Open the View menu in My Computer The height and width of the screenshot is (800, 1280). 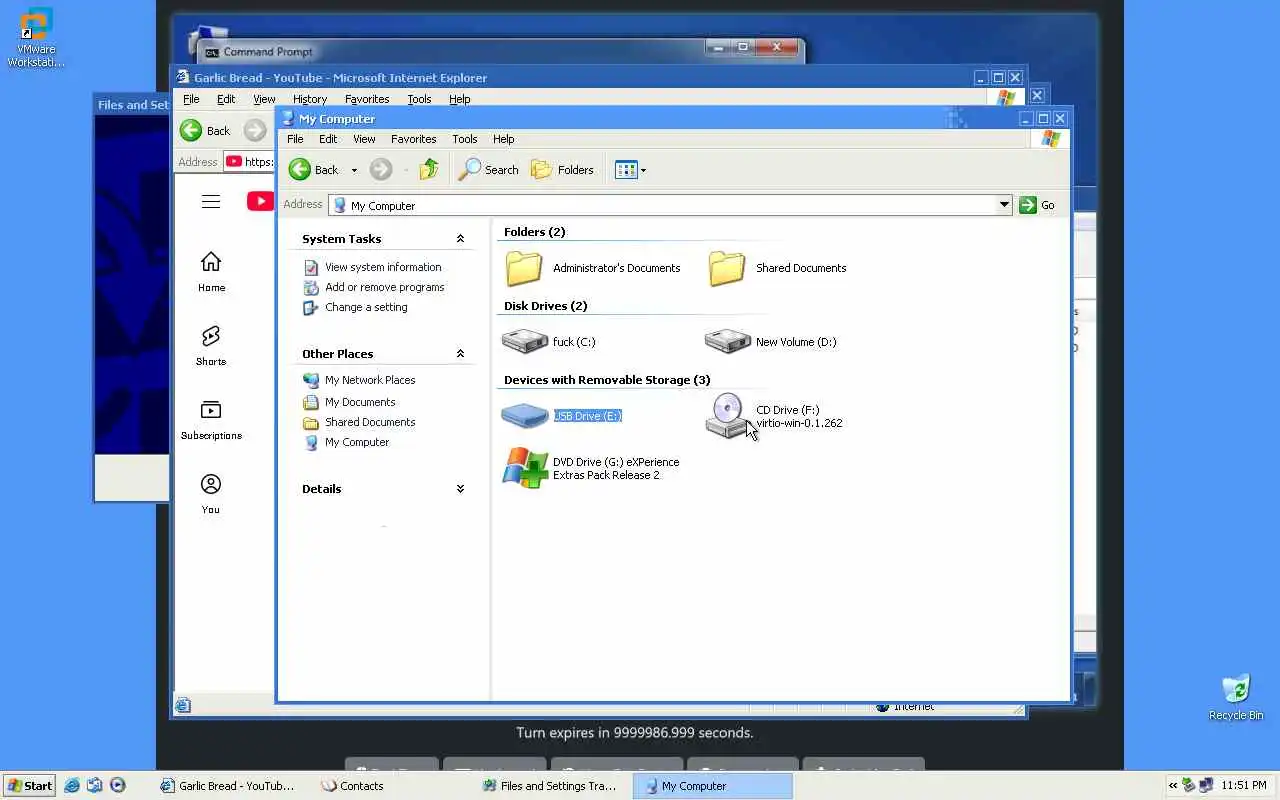(364, 139)
